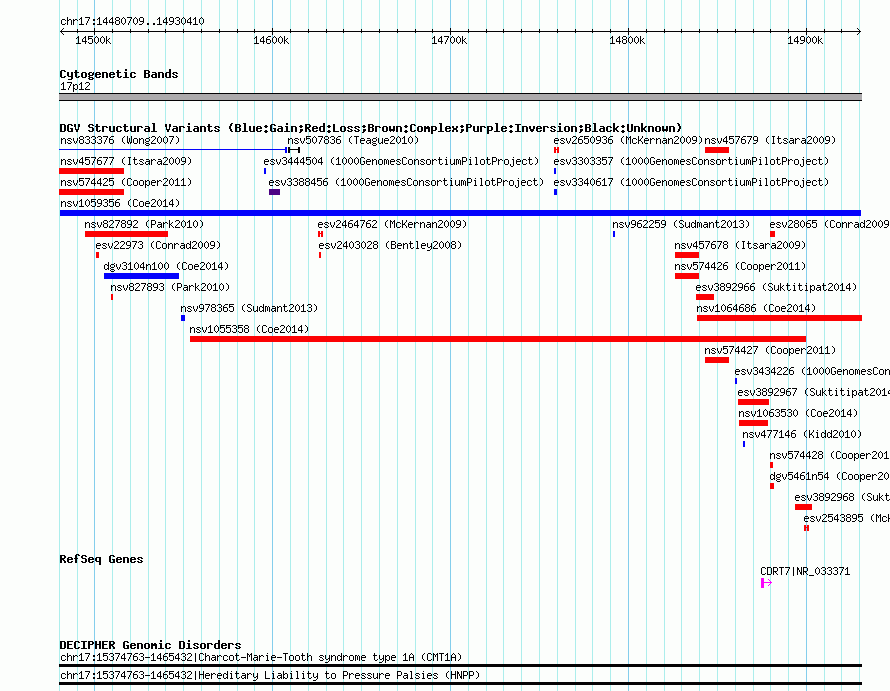The height and width of the screenshot is (691, 890).
Task: Open CDRT7|NR_033371 gene label
Action: pyautogui.click(x=805, y=571)
